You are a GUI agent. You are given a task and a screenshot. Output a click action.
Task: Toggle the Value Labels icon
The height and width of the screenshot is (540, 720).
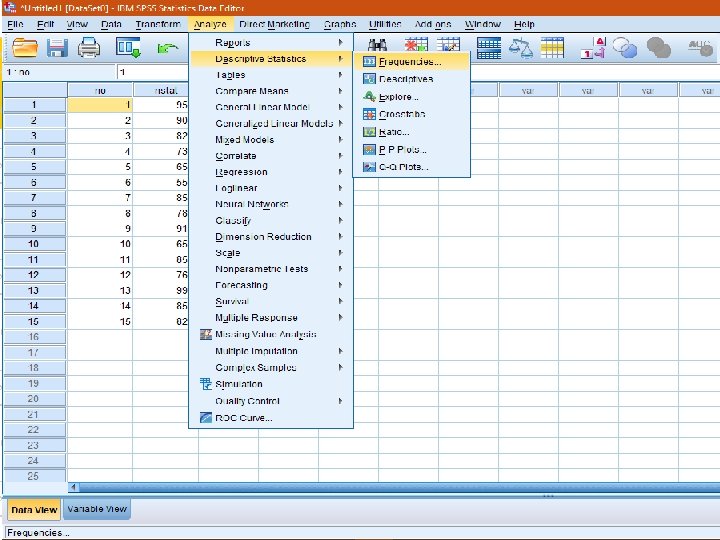tap(593, 48)
